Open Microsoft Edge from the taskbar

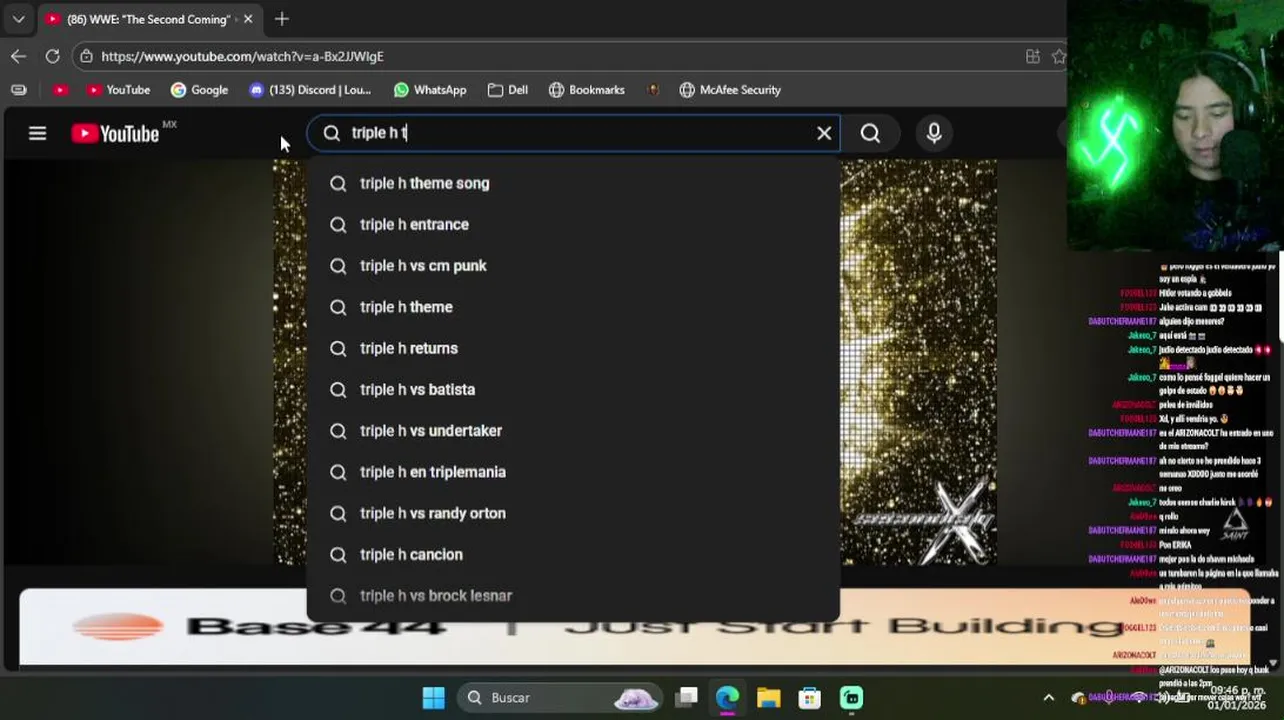point(727,697)
